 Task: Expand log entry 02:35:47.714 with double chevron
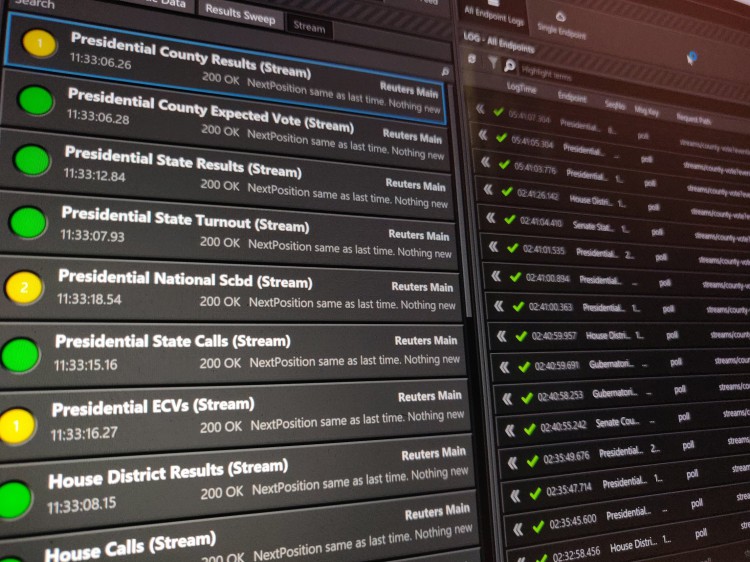(x=515, y=496)
